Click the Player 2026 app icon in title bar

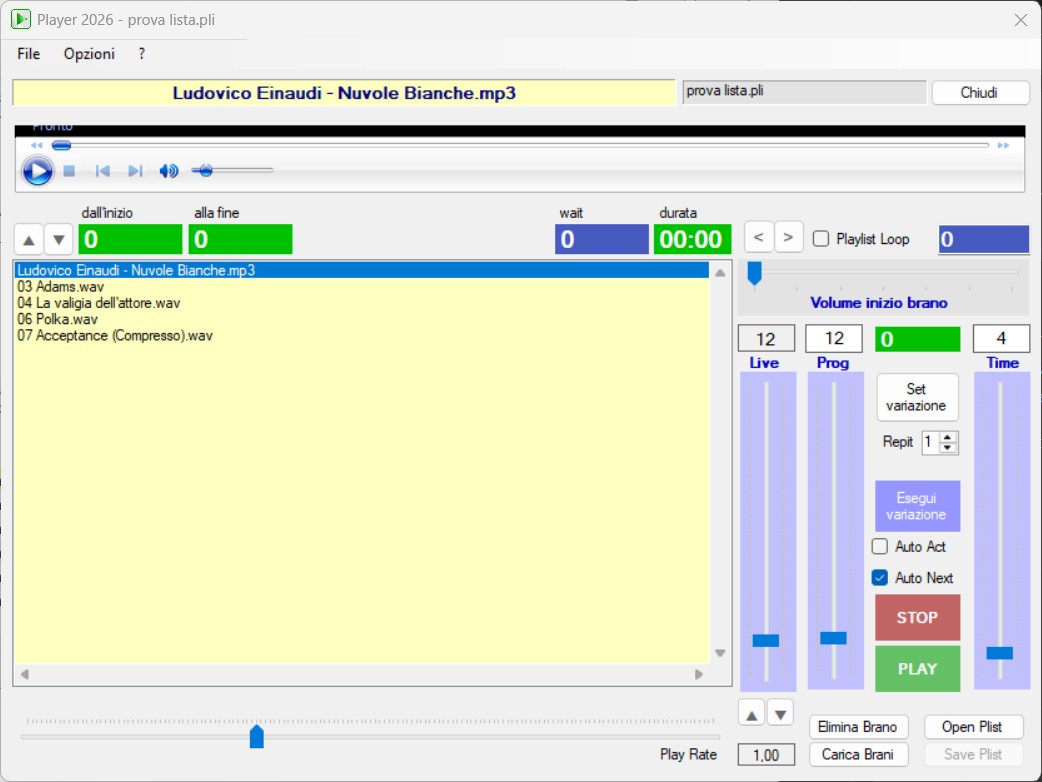(21, 19)
